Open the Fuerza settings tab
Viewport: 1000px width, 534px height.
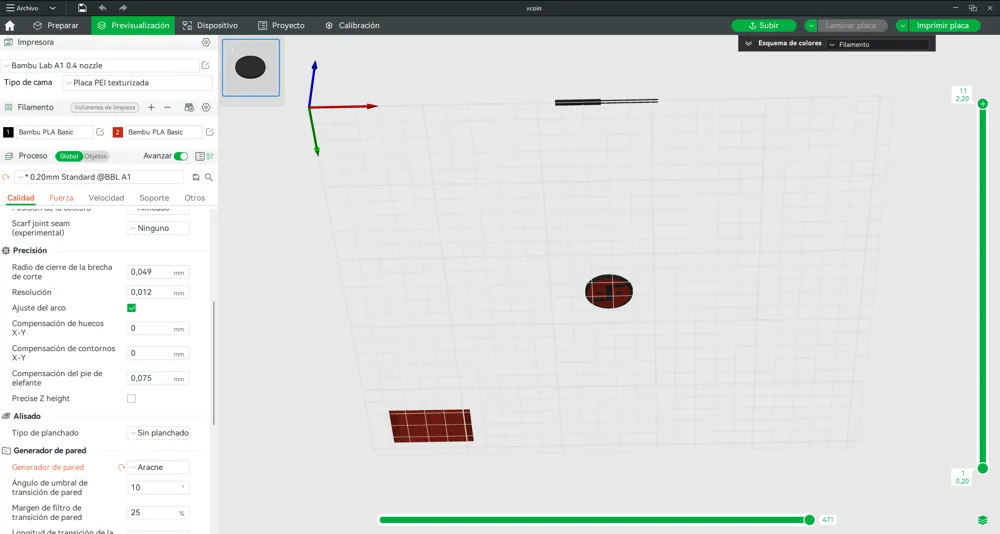61,198
